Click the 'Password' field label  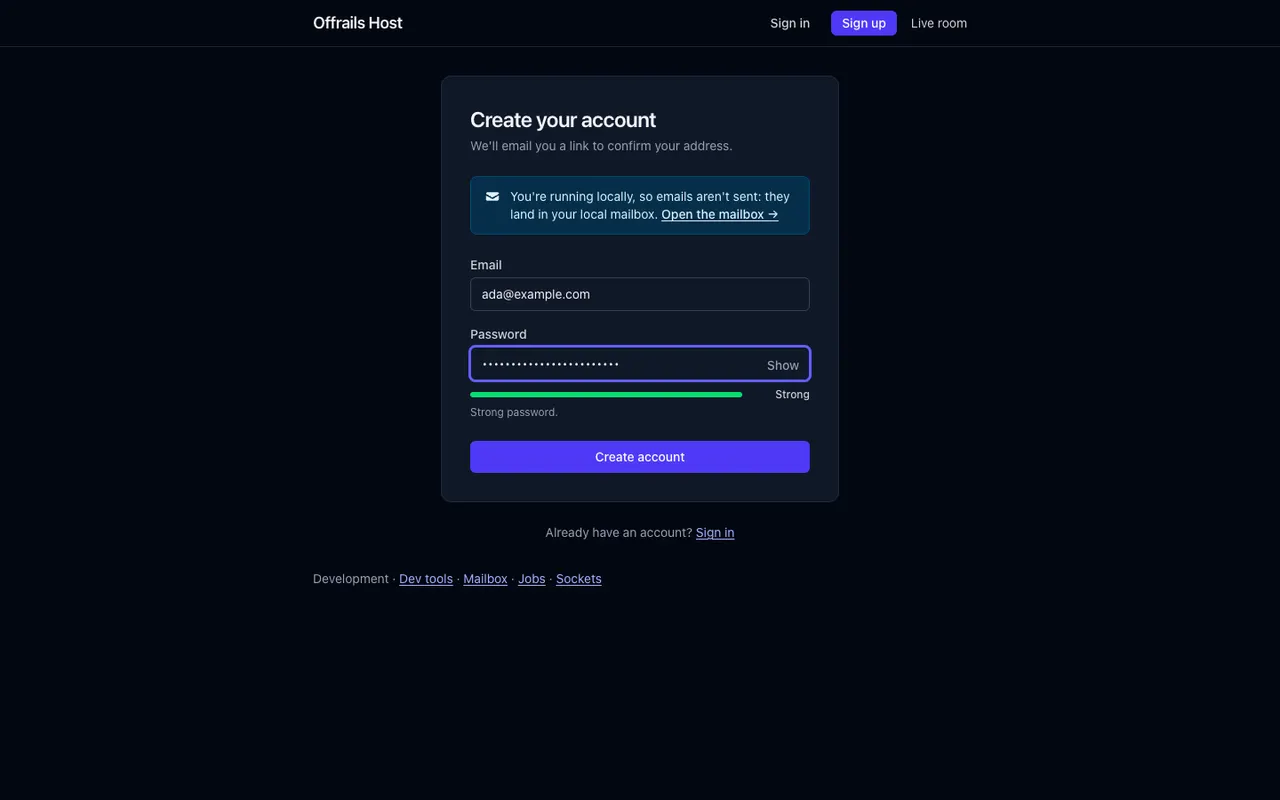click(498, 334)
